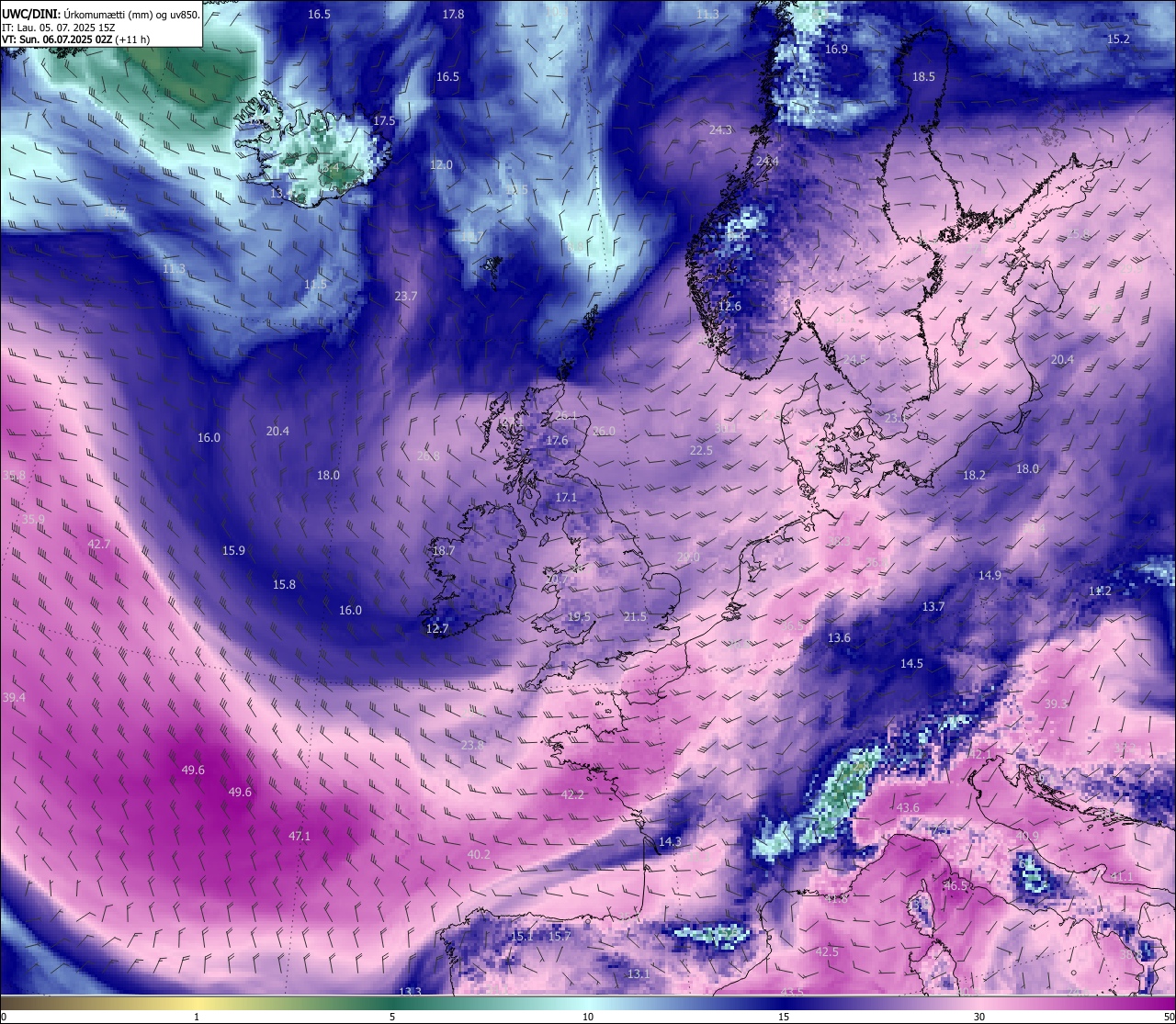Select the 46.5 value near Corsica

tap(955, 886)
